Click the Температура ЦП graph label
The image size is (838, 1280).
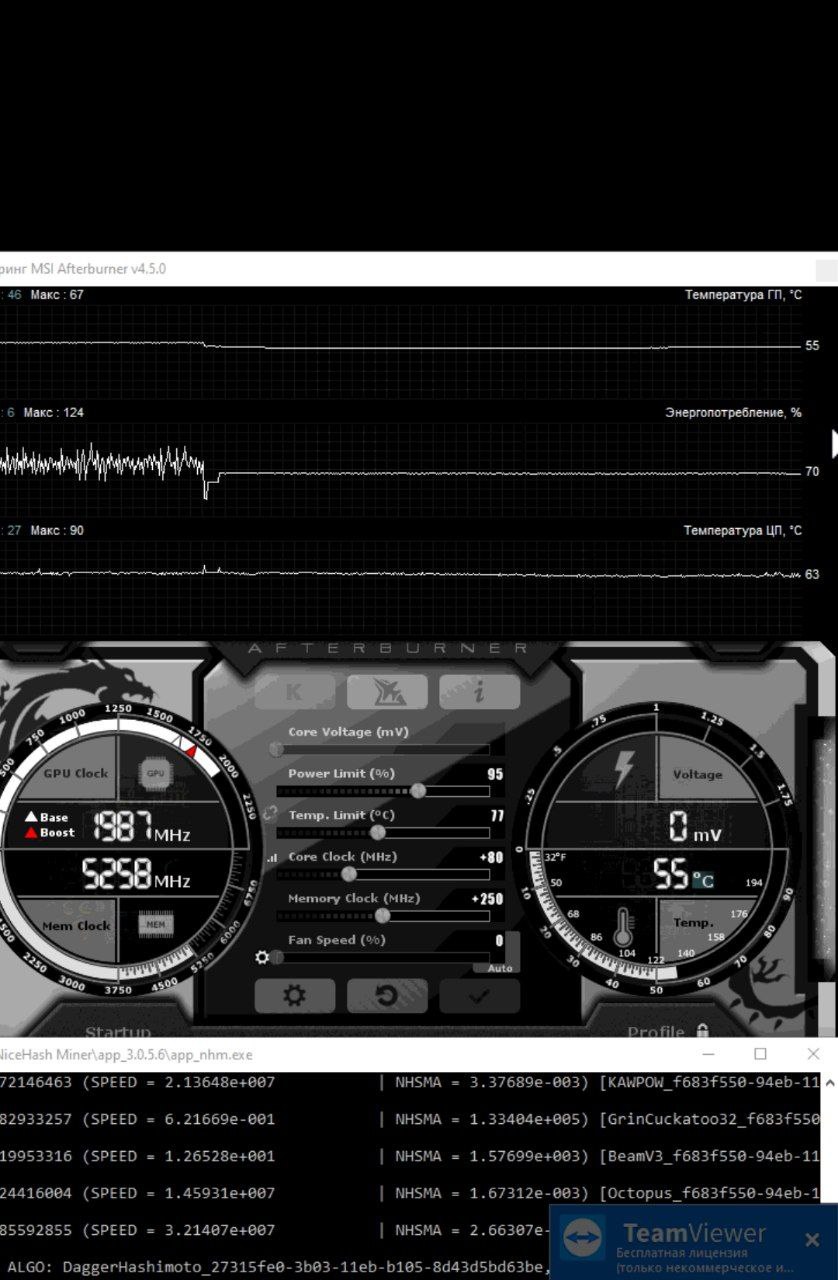[x=743, y=530]
